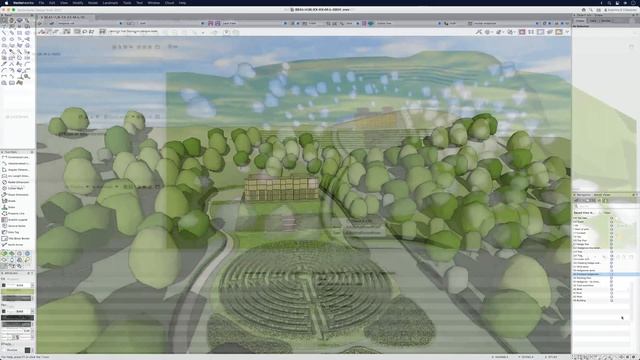Open the Apple menu

(x=6, y=2)
